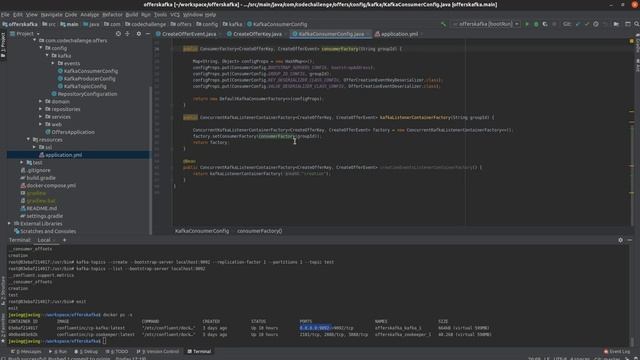Expand the web package
Image resolution: width=640 pixels, height=360 pixels.
point(40,124)
